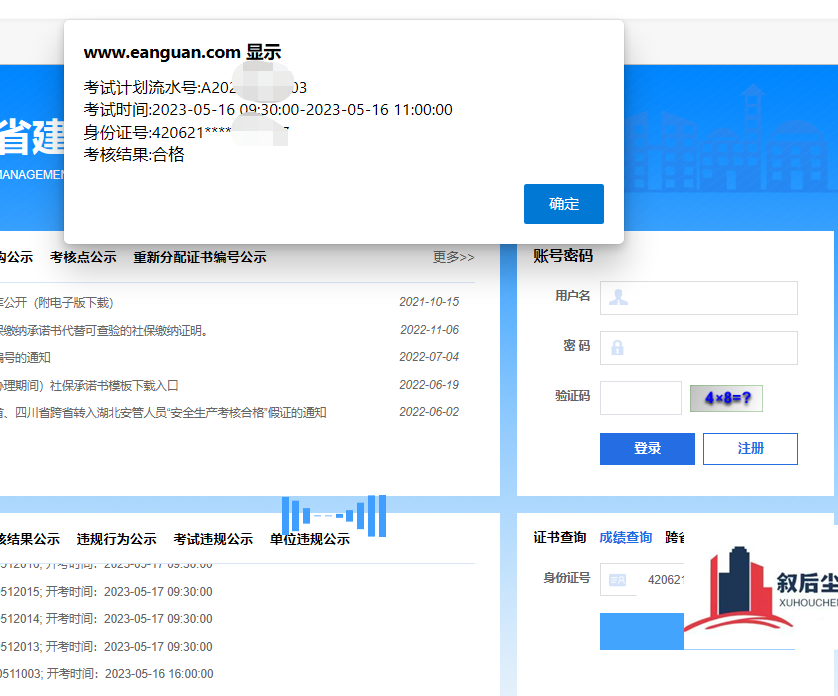Click the lock icon in the 密码 field
This screenshot has height=696, width=838.
pyautogui.click(x=618, y=348)
